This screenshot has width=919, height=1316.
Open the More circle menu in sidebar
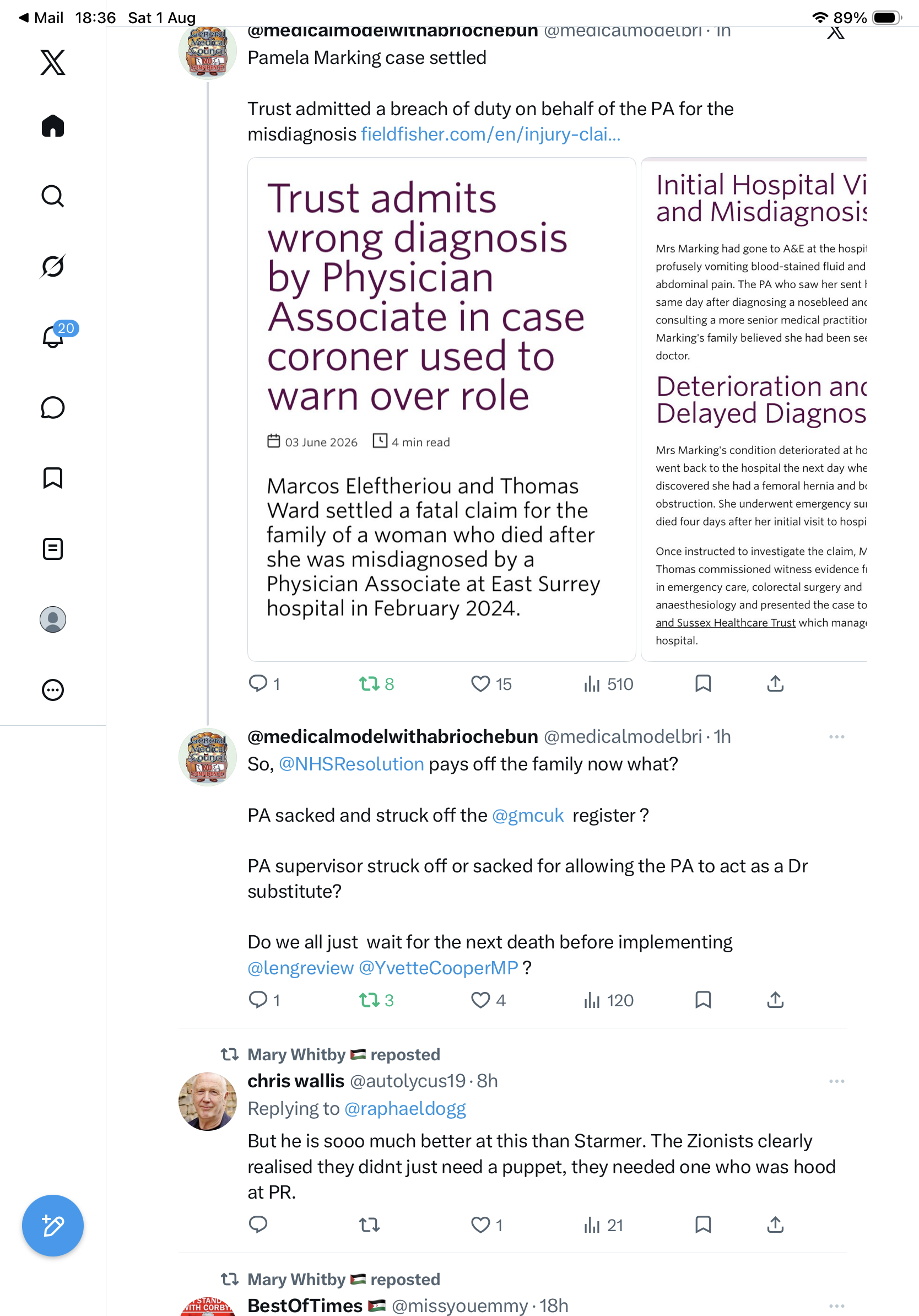click(53, 689)
